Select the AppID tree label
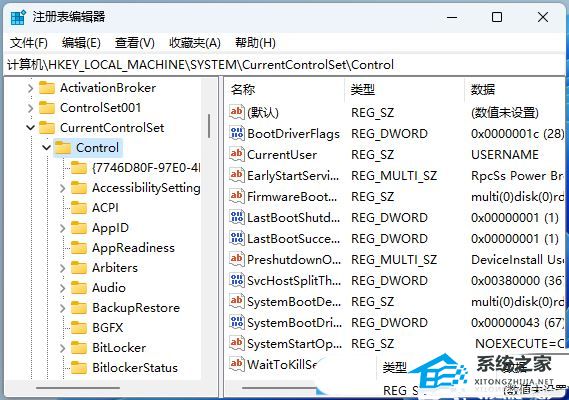The width and height of the screenshot is (569, 400). [x=110, y=228]
